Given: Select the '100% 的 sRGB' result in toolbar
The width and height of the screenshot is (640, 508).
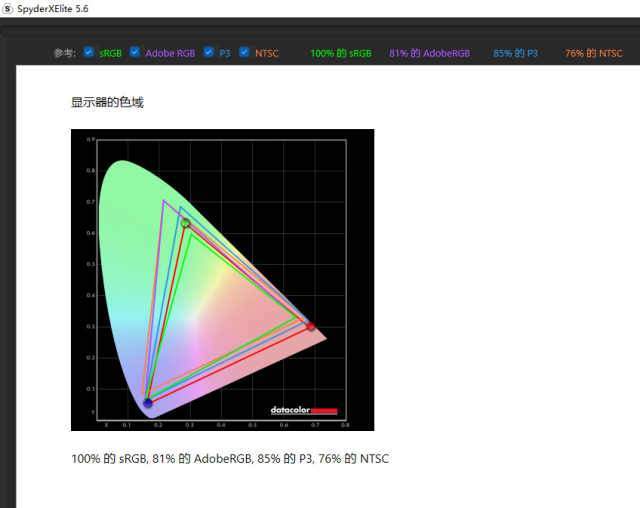Looking at the screenshot, I should coord(341,53).
